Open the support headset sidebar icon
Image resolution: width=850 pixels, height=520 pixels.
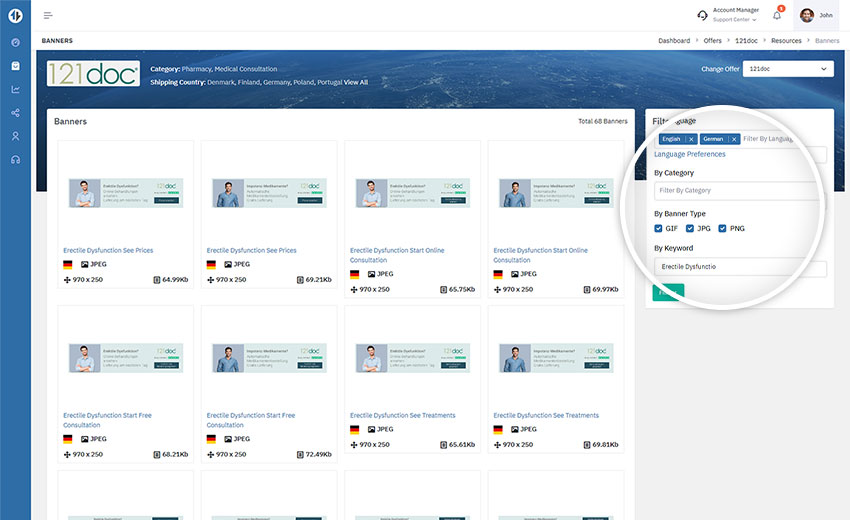15,160
